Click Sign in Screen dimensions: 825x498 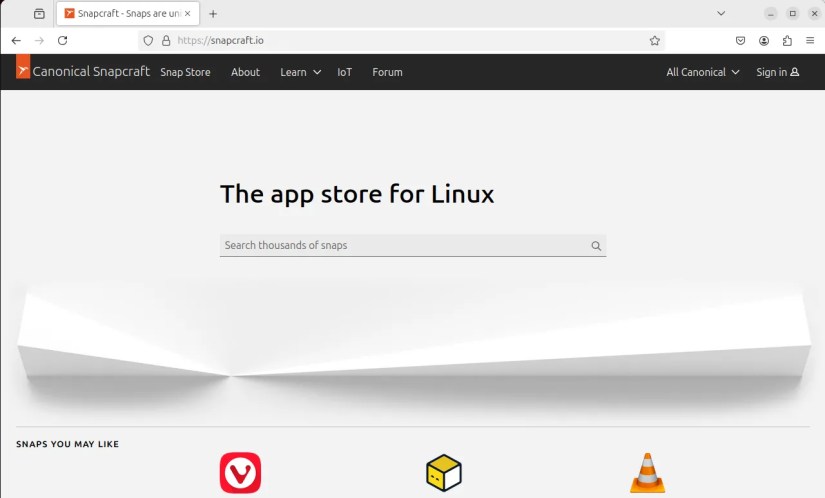(x=778, y=72)
